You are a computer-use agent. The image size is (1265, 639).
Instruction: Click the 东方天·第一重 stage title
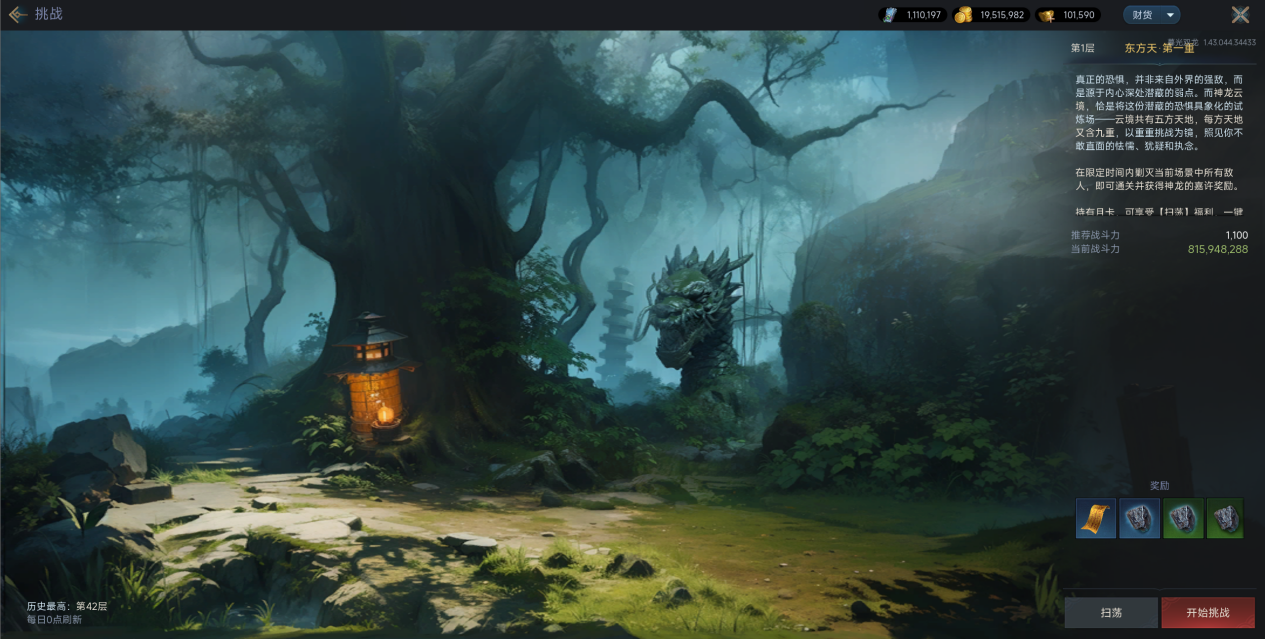pyautogui.click(x=1159, y=48)
